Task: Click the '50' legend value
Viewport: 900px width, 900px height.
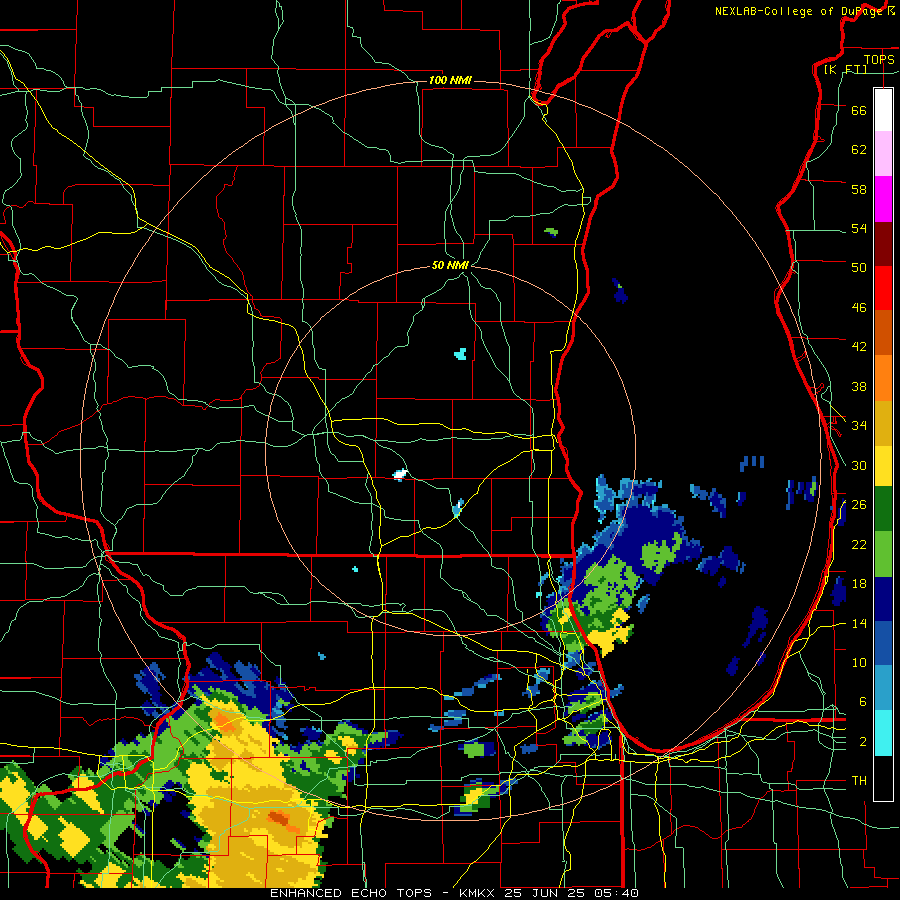Action: tap(859, 268)
